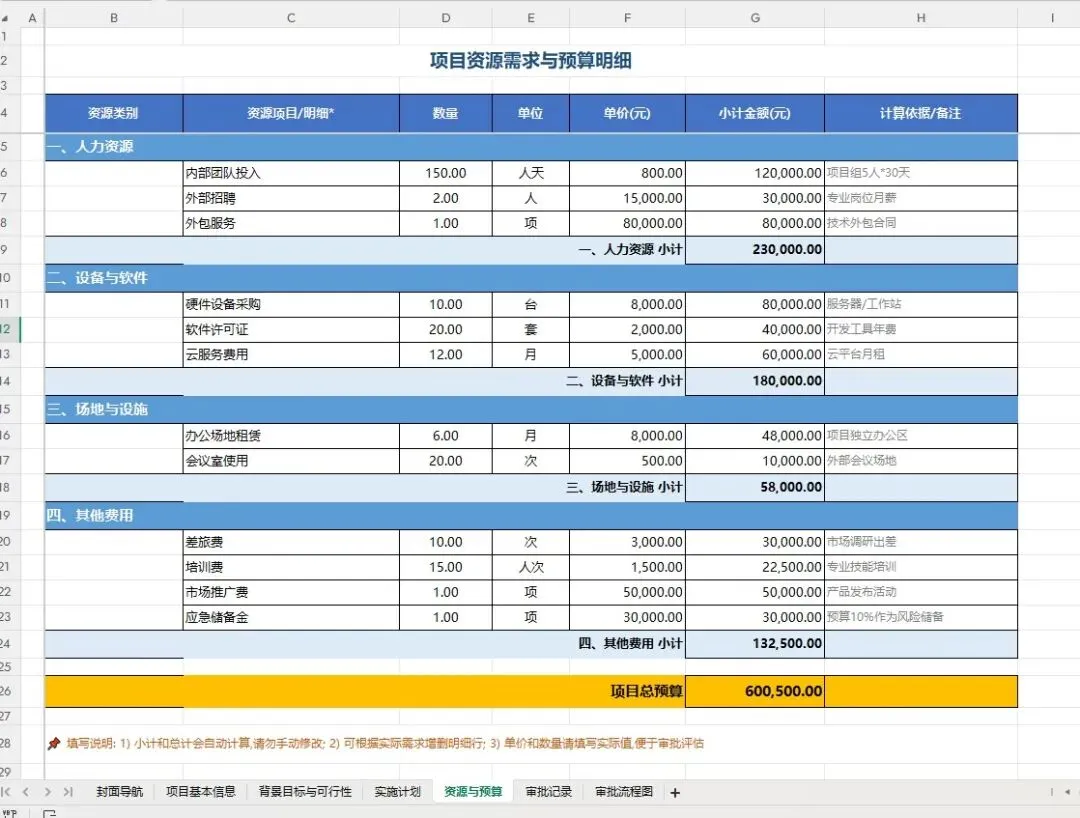
Task: Select the 四、其他费用 section row
Action: [x=531, y=516]
